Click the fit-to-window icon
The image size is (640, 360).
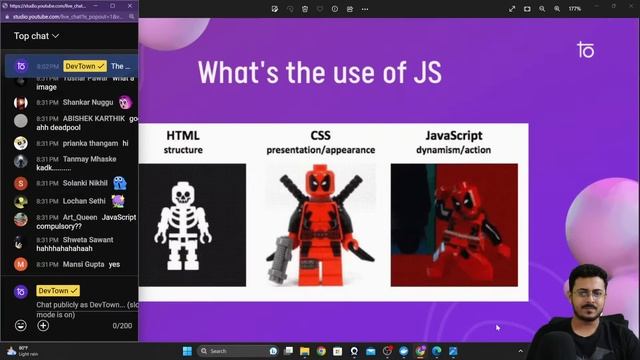point(527,9)
